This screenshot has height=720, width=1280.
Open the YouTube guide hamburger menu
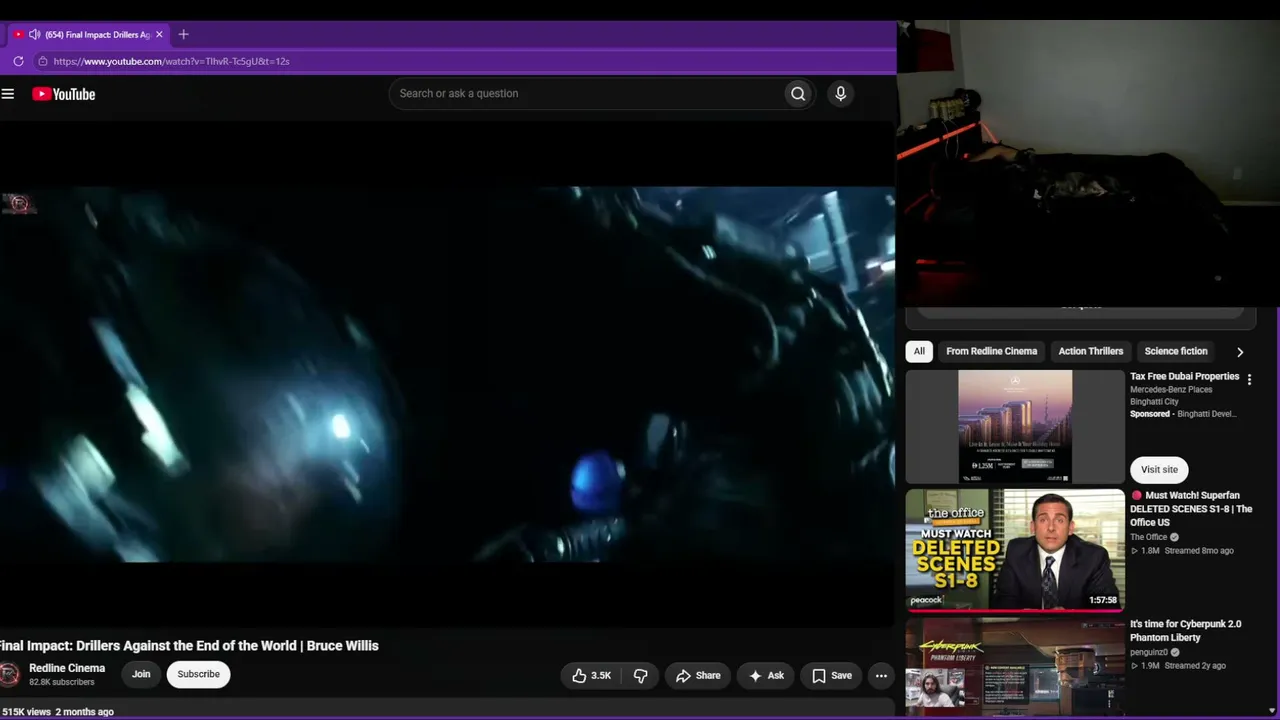click(x=8, y=94)
